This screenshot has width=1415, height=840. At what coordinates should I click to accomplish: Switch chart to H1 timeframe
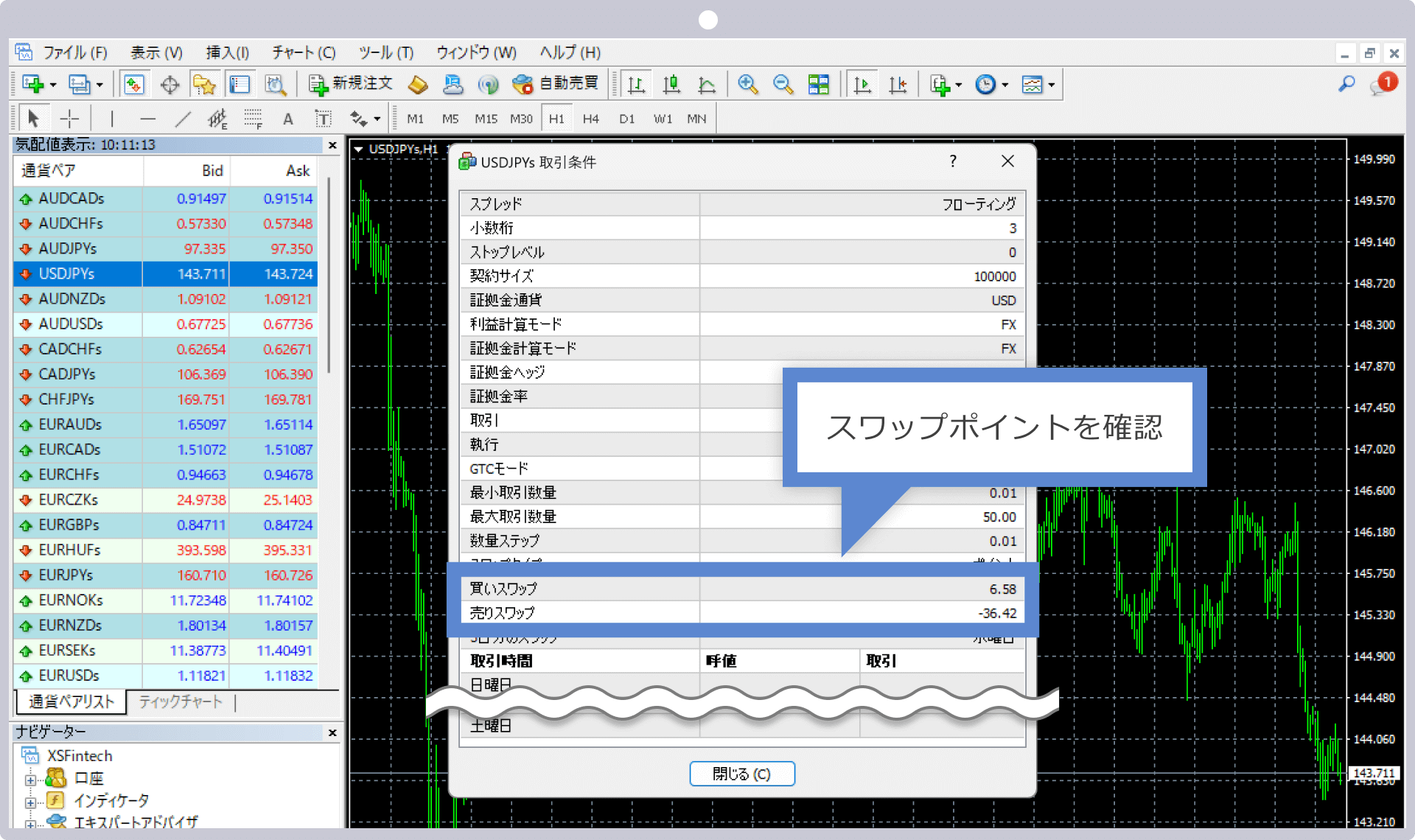[x=556, y=119]
